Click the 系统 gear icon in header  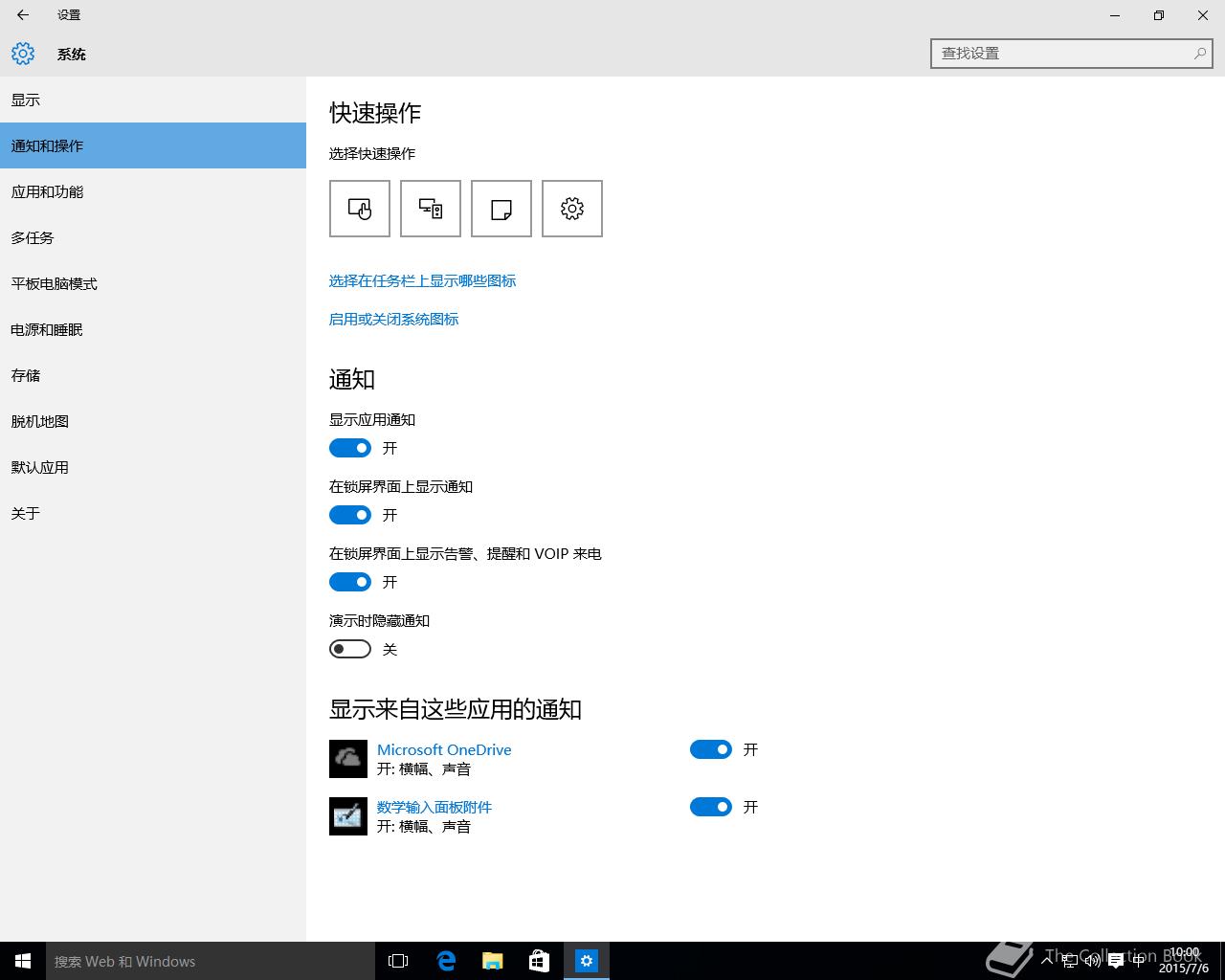tap(23, 54)
